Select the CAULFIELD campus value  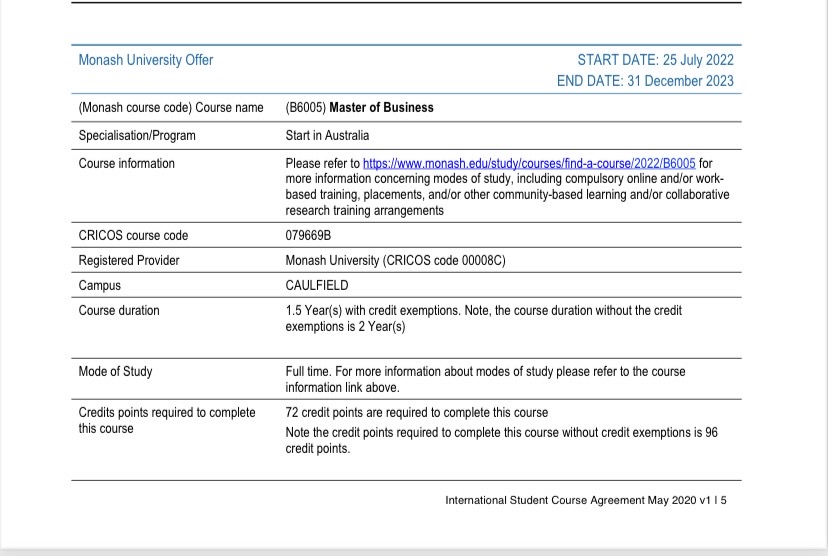click(317, 285)
